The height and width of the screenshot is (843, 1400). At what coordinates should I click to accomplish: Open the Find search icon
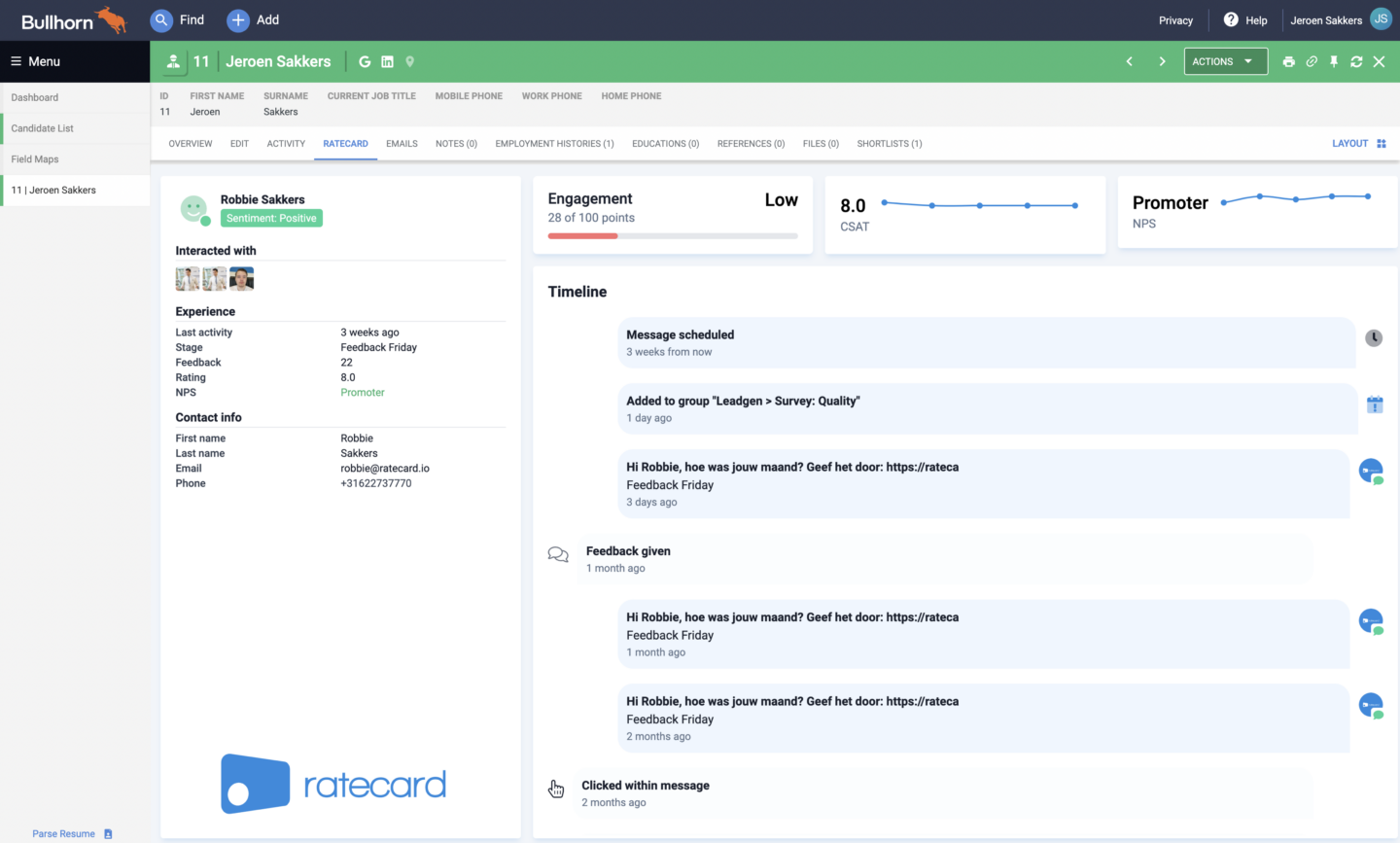tap(161, 19)
